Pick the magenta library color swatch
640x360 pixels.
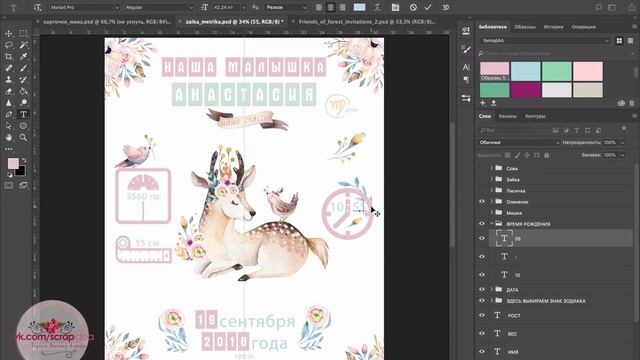pos(526,90)
